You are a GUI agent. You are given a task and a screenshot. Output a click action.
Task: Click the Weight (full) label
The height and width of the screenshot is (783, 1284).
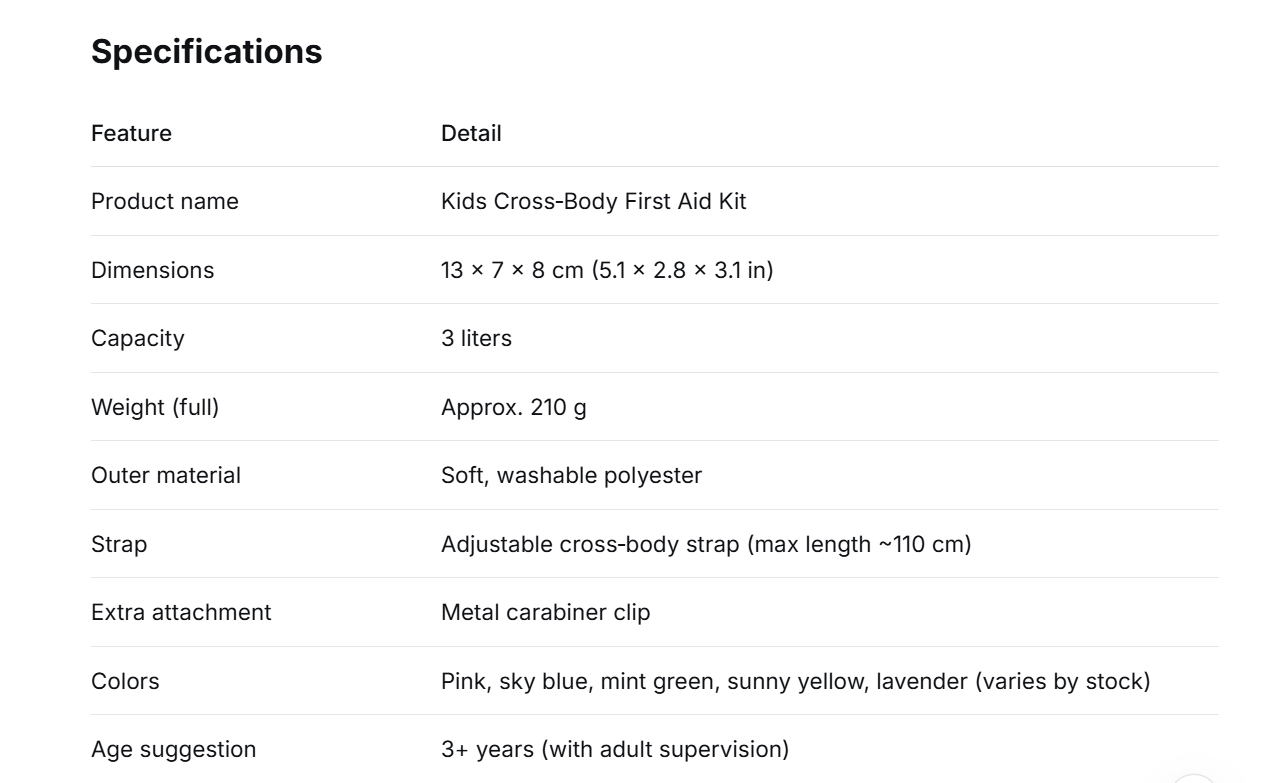155,407
